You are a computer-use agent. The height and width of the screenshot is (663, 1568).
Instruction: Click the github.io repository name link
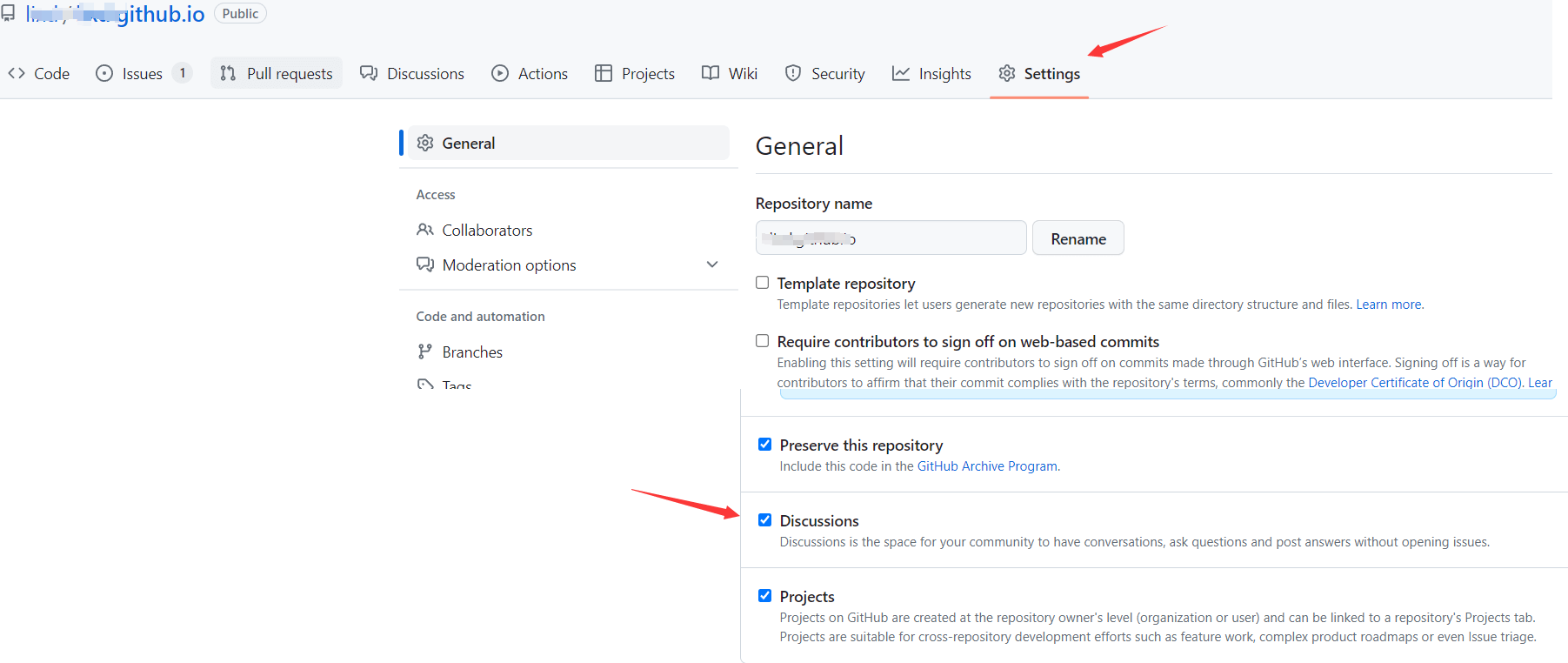click(116, 14)
